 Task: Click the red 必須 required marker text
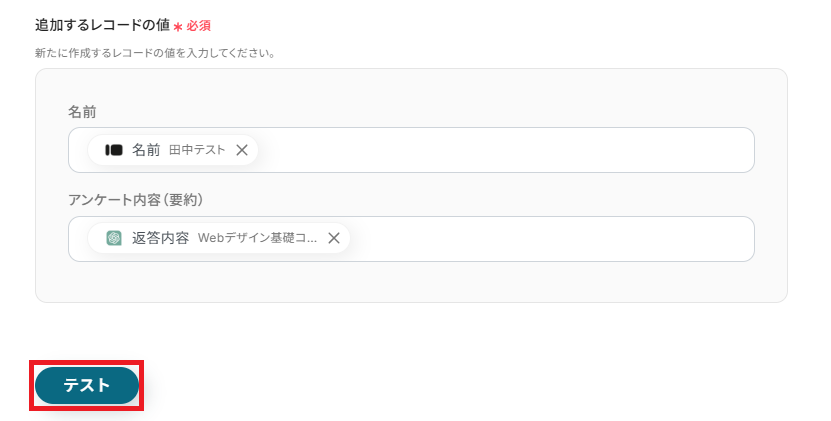(x=198, y=25)
